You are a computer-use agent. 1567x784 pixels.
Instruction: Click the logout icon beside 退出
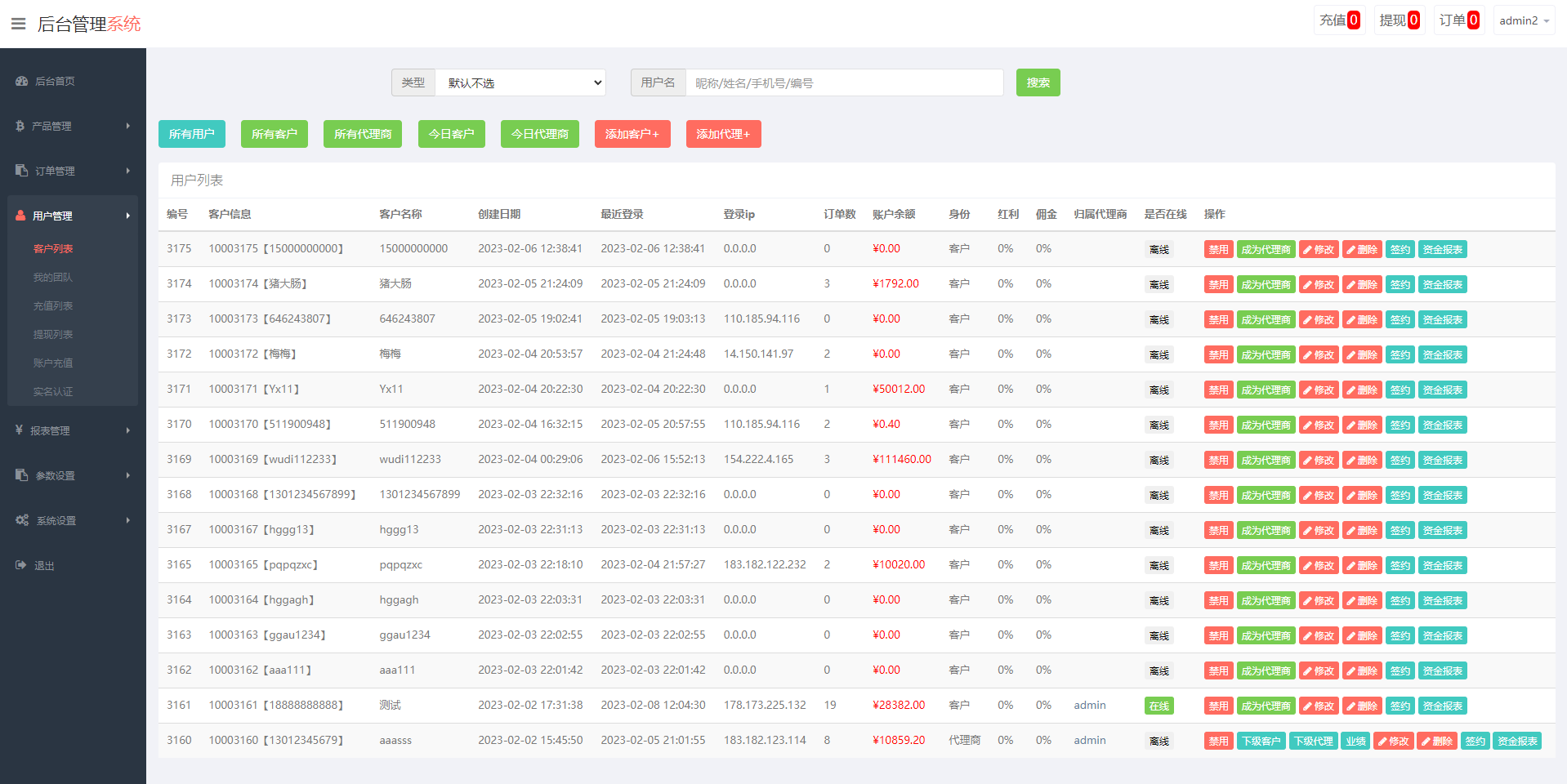point(21,565)
